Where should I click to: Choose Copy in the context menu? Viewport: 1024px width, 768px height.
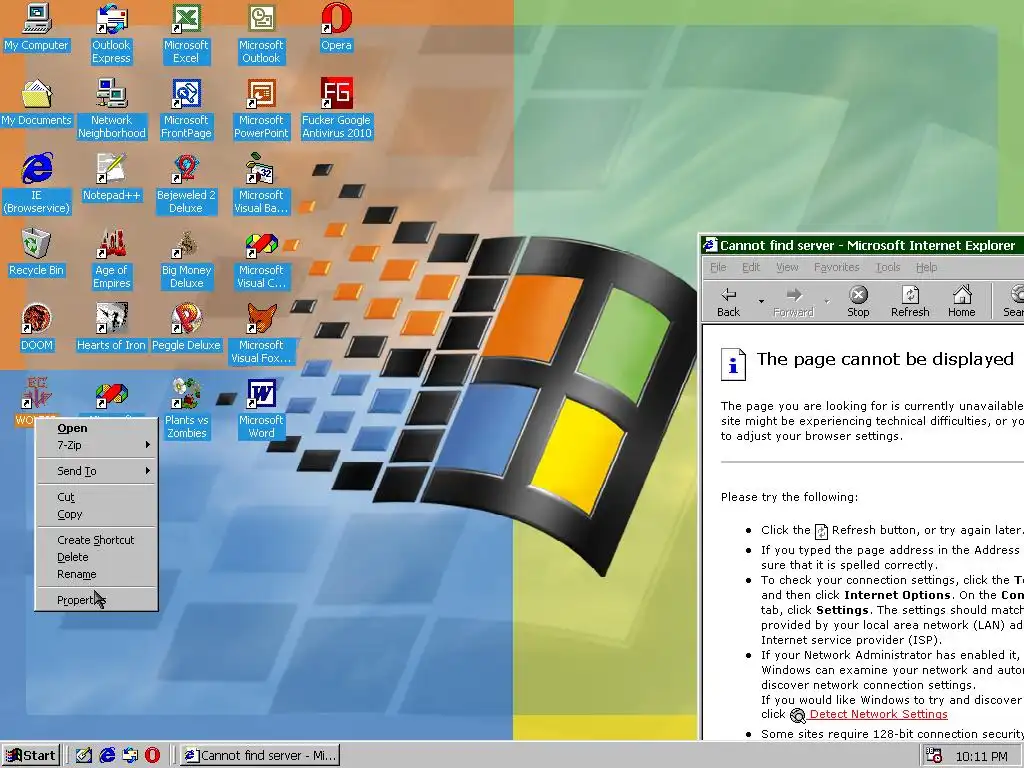(96, 514)
